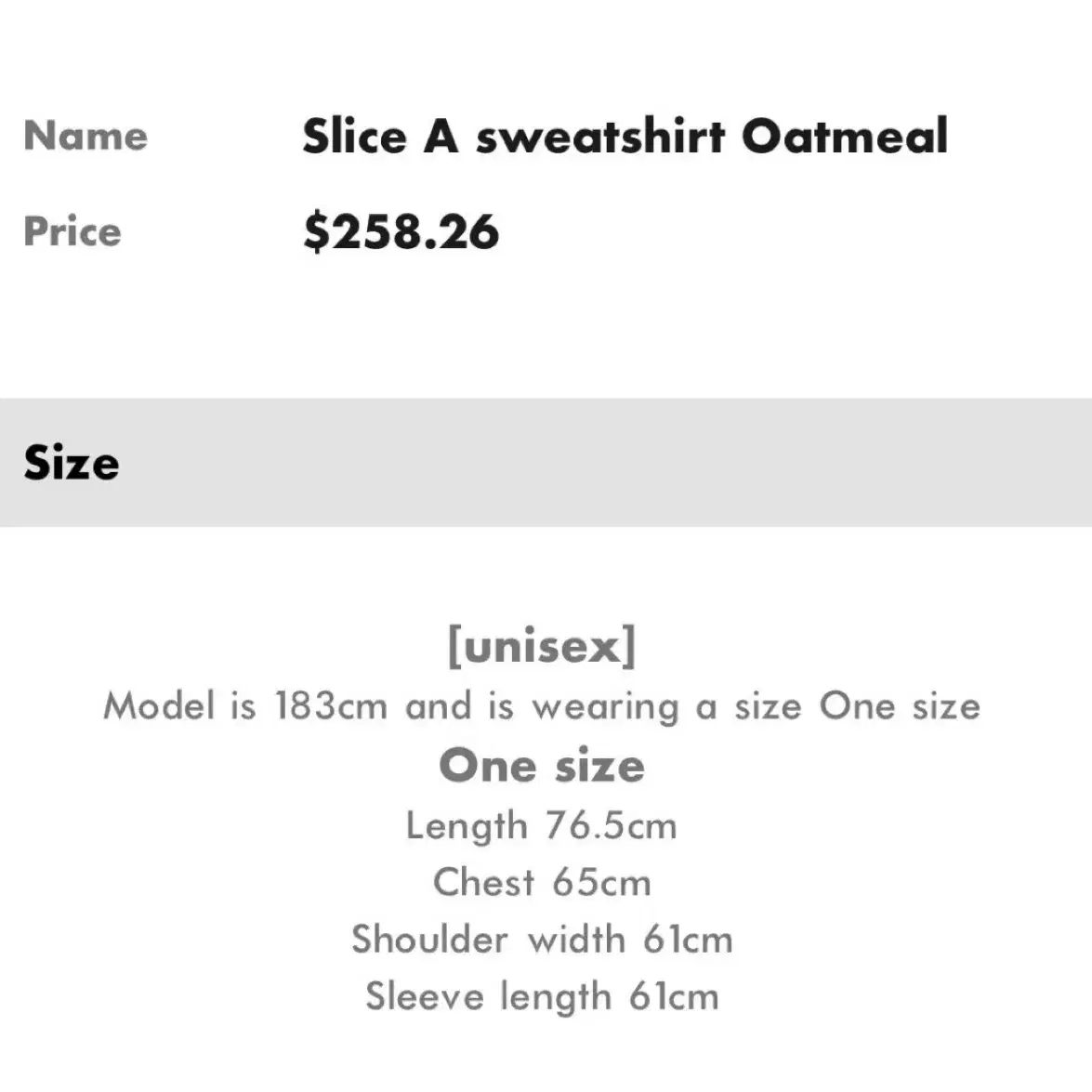Click the Sleeve length 61cm measurement
Viewport: 1092px width, 1092px height.
click(542, 996)
